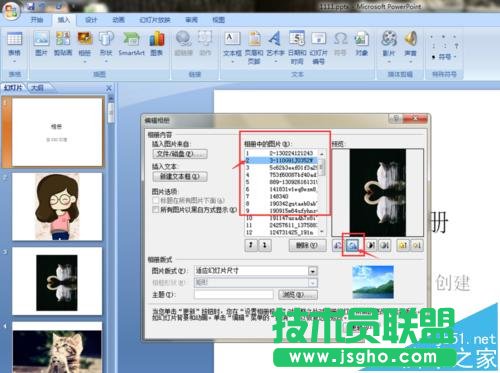Expand the Photo Album dropdown arrow
Viewport: 500px width, 373px height.
tap(85, 61)
